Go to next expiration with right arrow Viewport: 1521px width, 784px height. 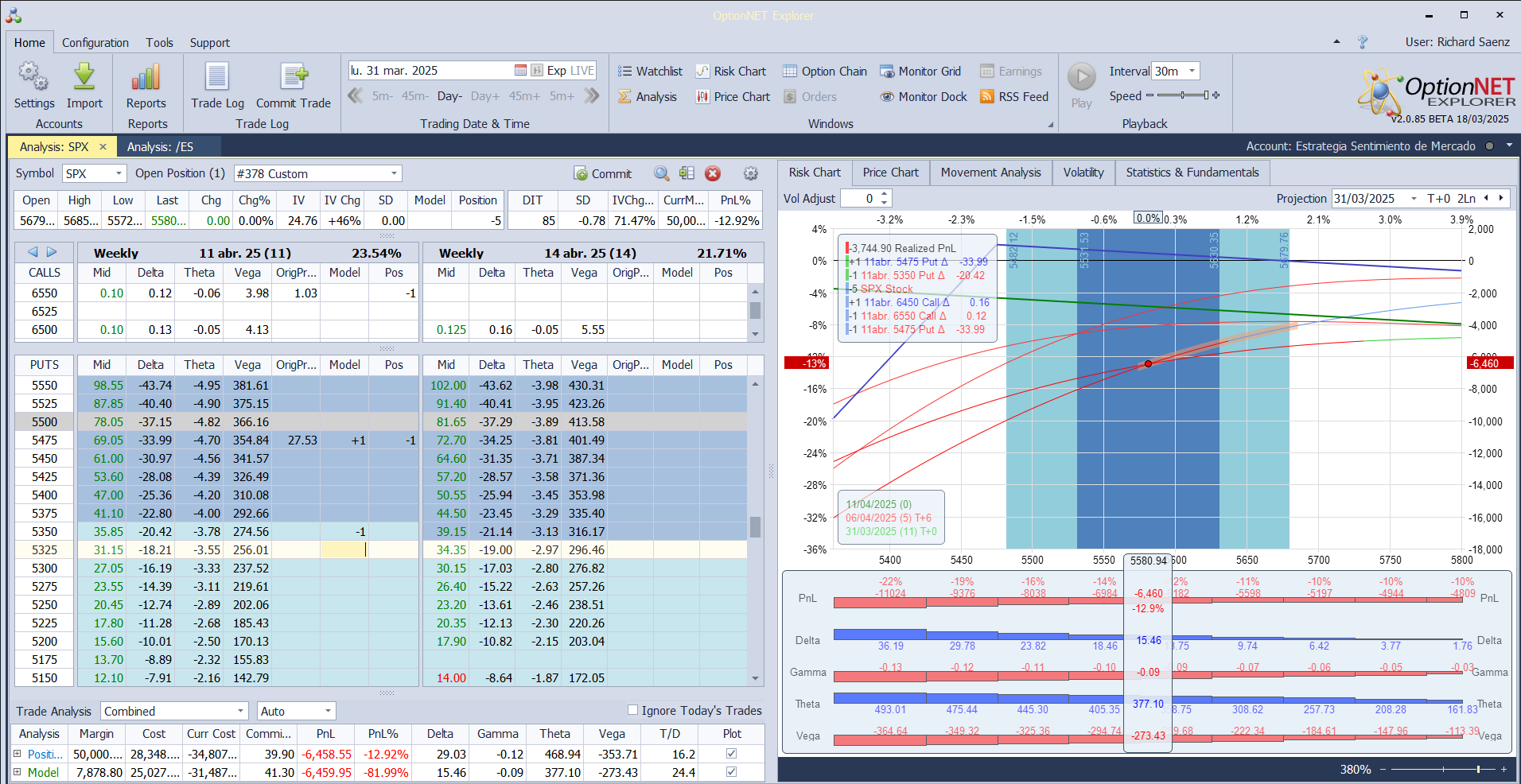(x=52, y=252)
